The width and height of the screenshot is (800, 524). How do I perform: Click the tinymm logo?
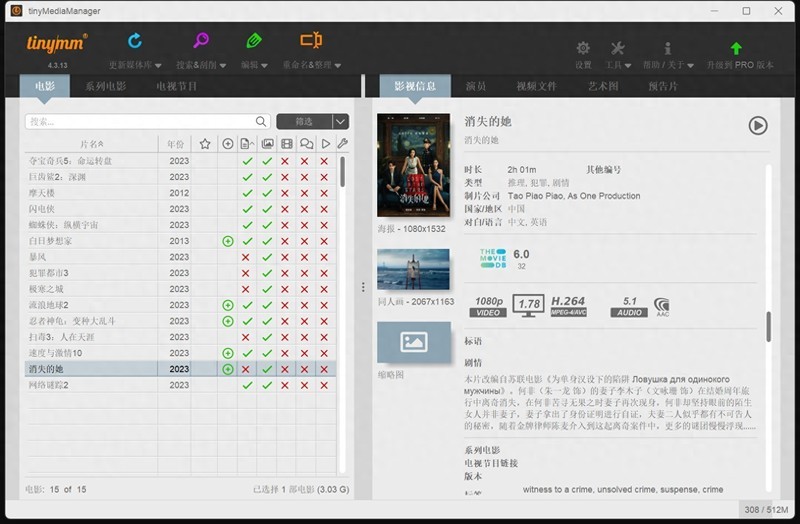57,43
